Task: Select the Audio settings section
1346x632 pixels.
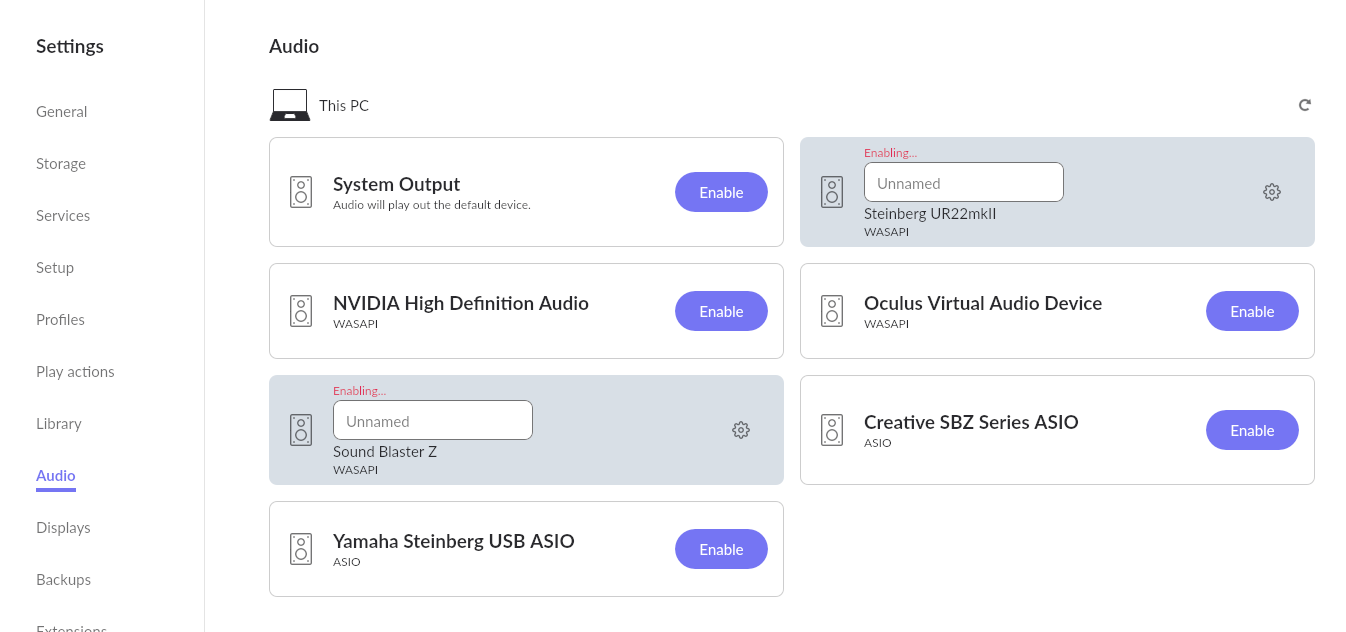Action: 56,476
